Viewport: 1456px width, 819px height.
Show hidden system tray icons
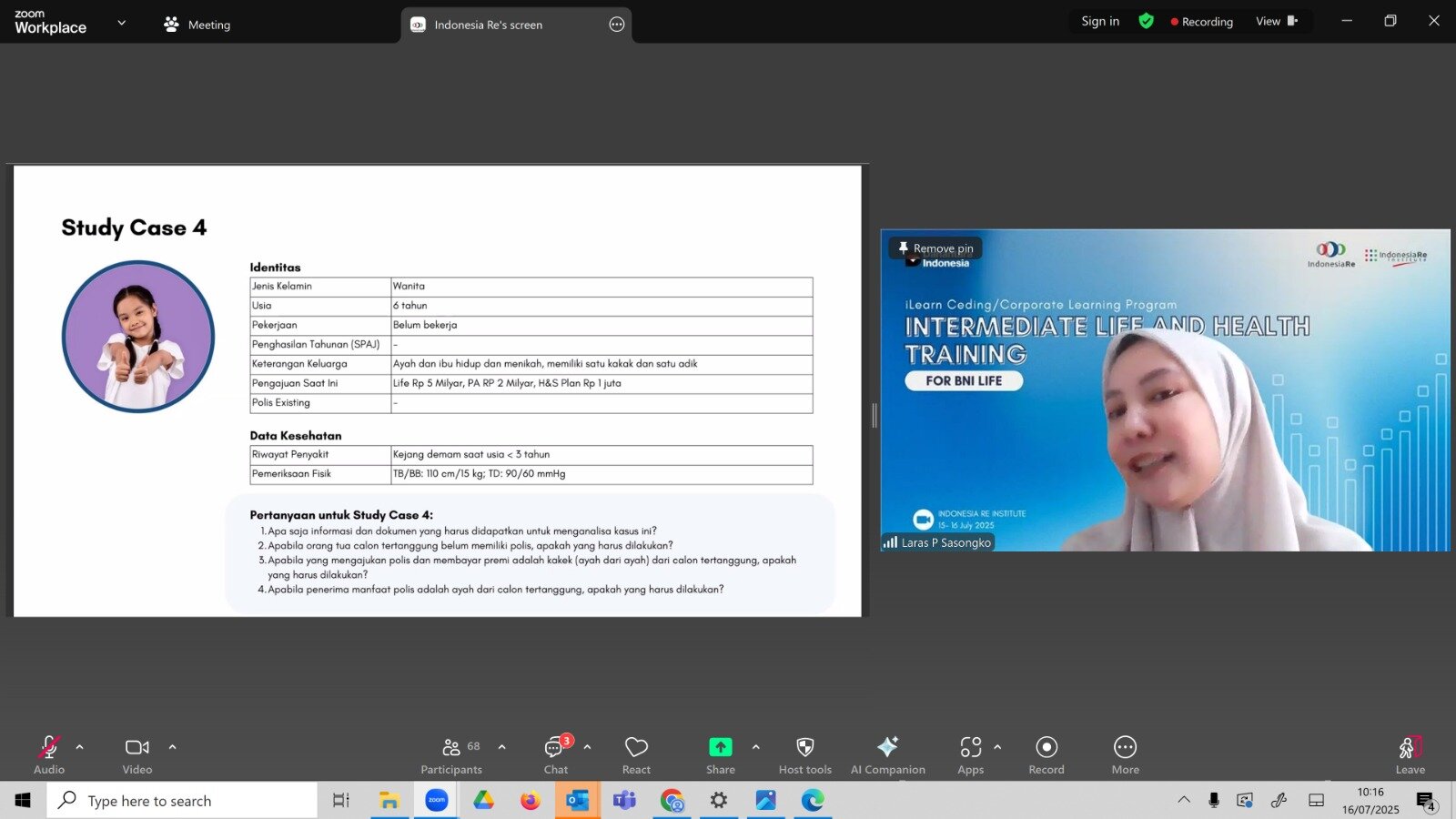tap(1184, 800)
